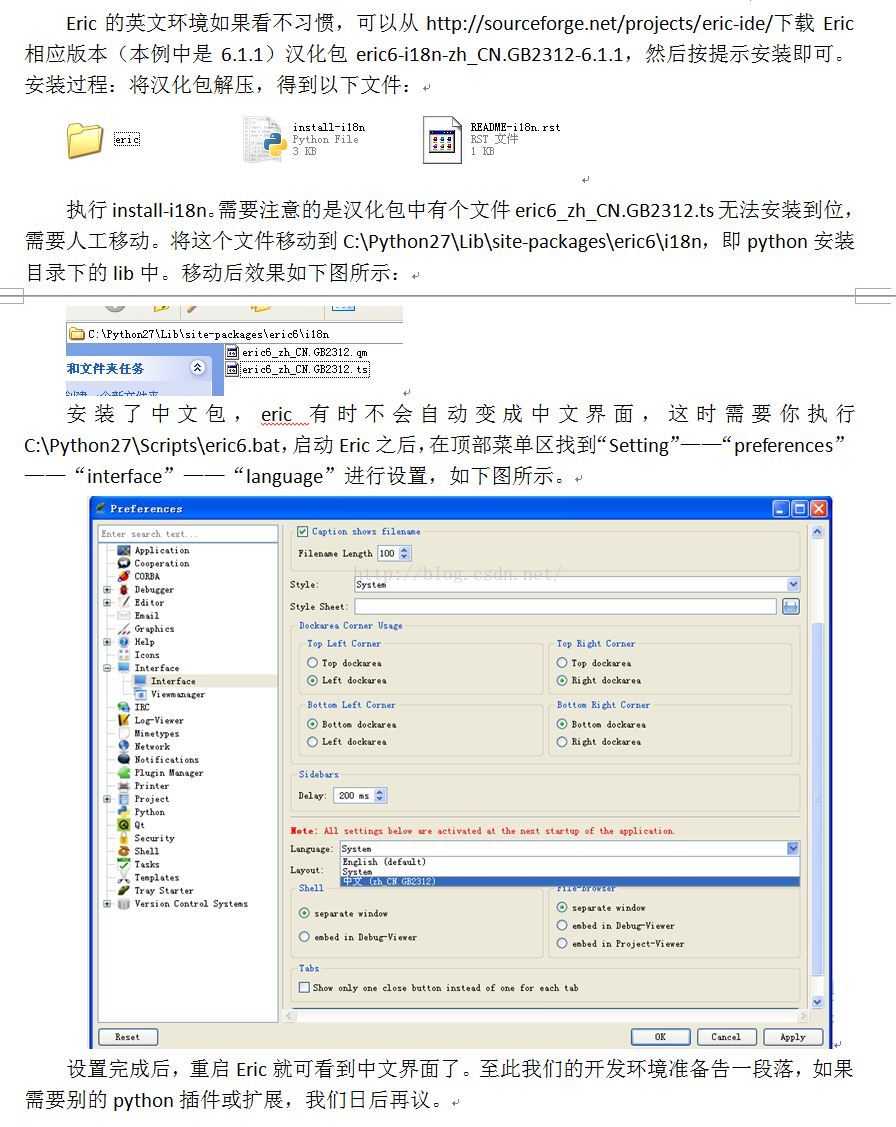Open the Email preferences page
The image size is (896, 1127).
pos(147,615)
